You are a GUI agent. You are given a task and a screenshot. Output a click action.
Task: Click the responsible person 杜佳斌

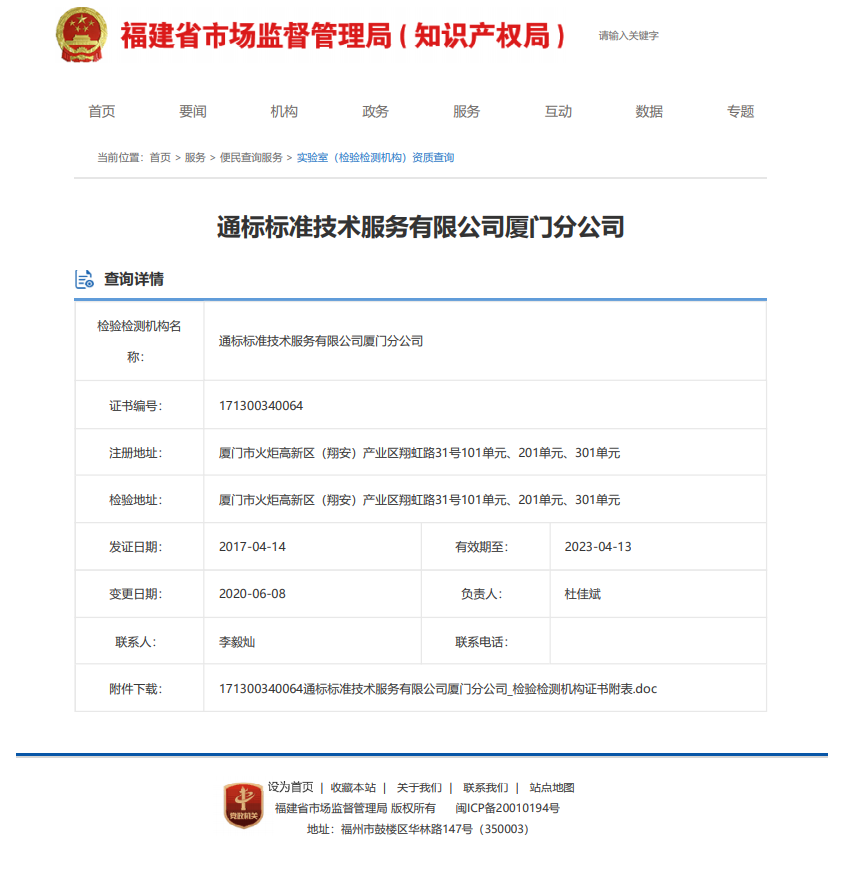point(582,594)
